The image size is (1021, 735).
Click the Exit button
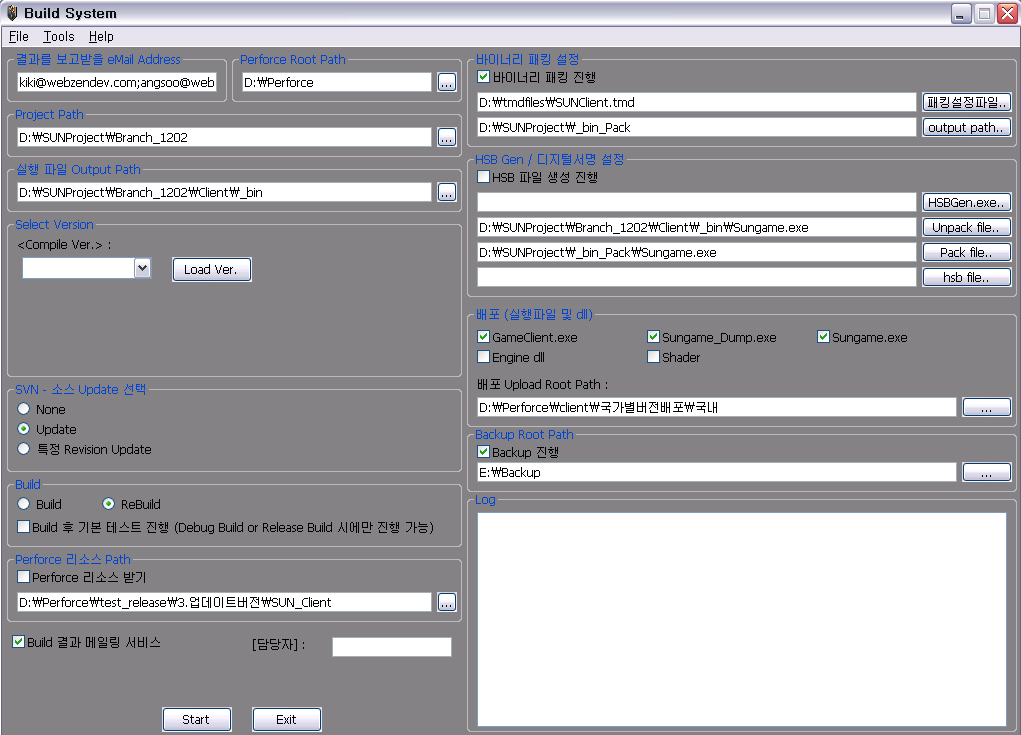[x=287, y=719]
